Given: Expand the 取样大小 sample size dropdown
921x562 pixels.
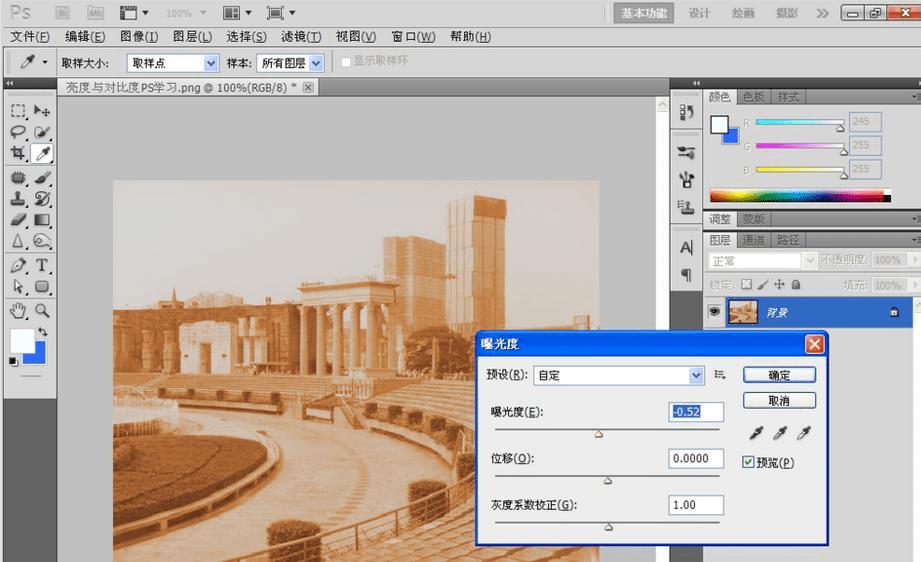Looking at the screenshot, I should point(210,63).
